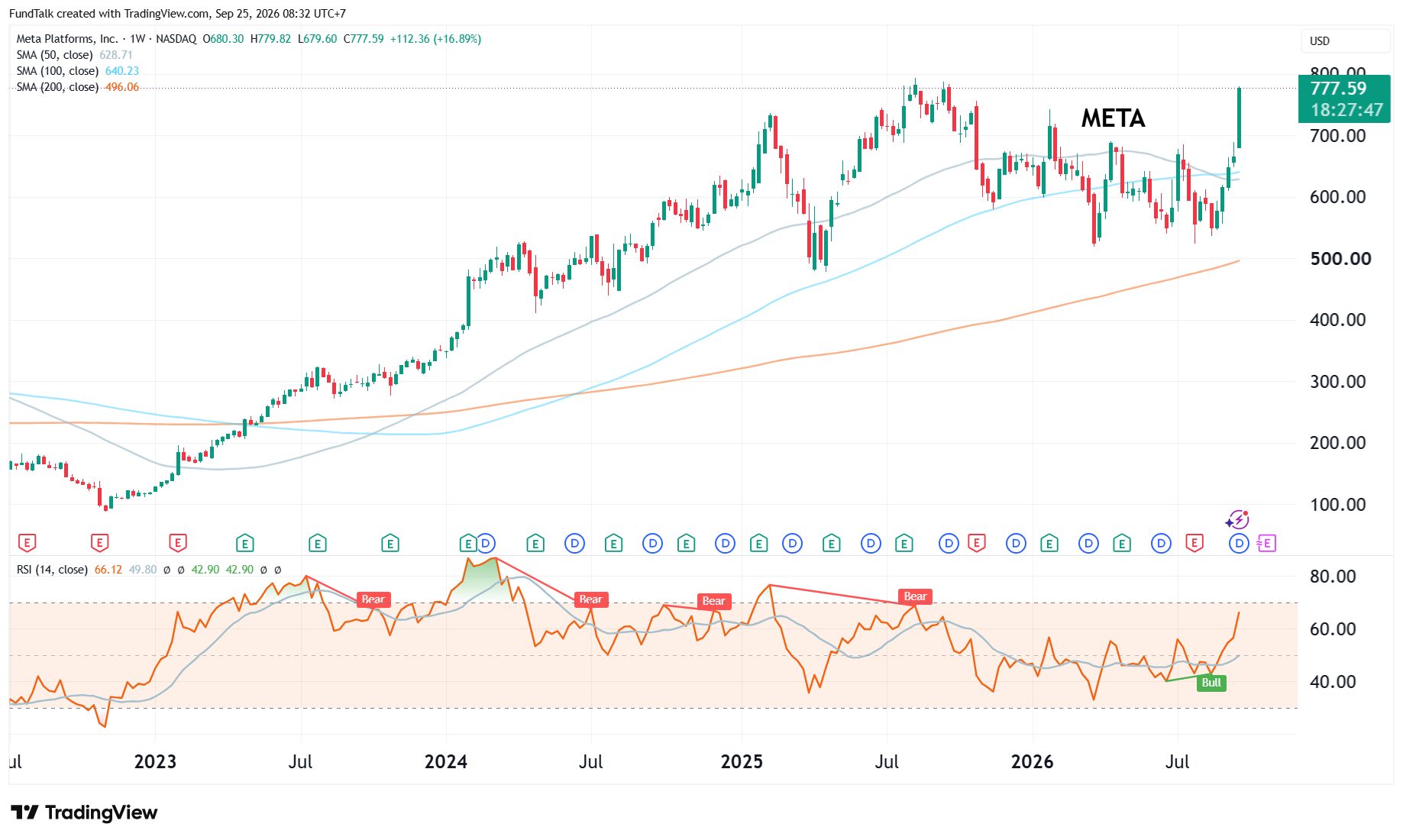Screen dimensions: 1403x840
Task: Select the green earnings marker for April 2023
Action: point(244,544)
